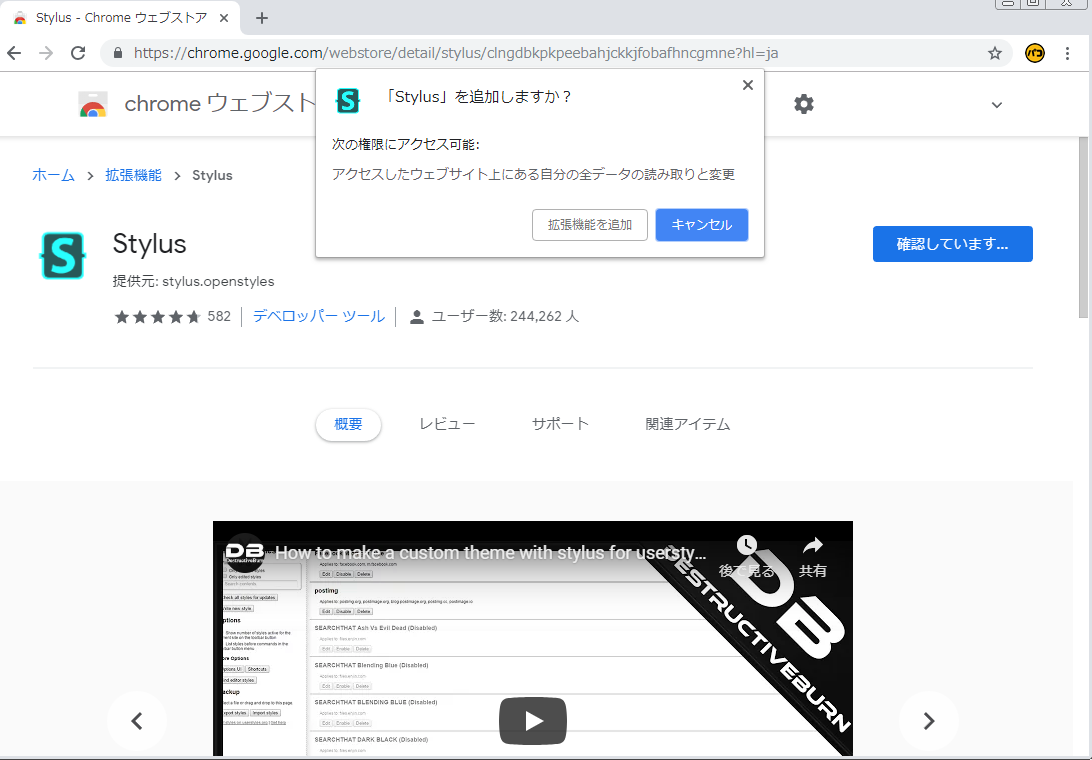Switch to the レビュー tab
This screenshot has width=1092, height=760.
pos(447,424)
